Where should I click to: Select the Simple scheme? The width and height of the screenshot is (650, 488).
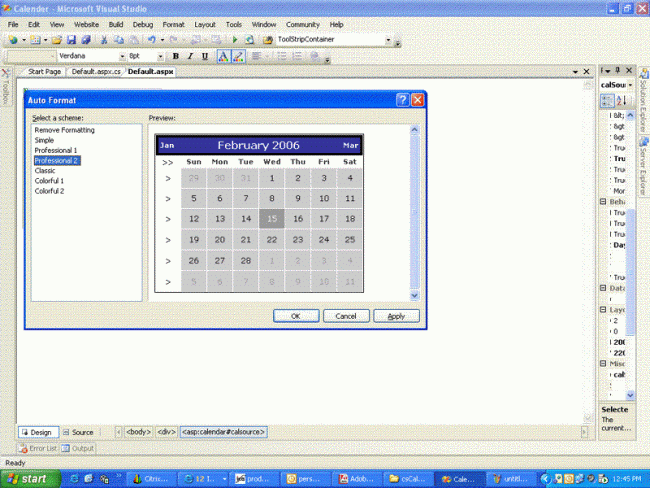[44, 140]
